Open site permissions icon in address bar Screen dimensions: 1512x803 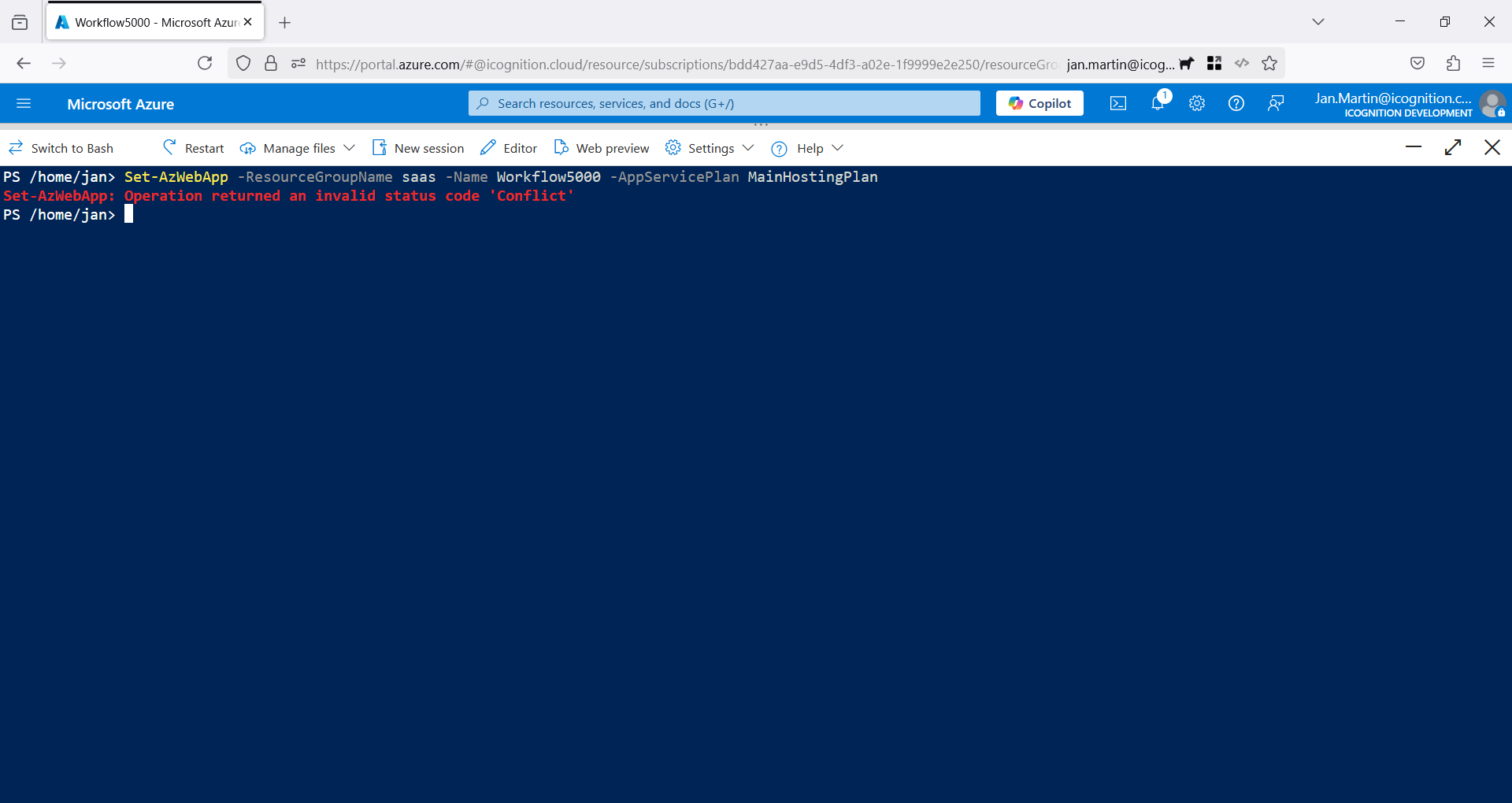click(298, 64)
